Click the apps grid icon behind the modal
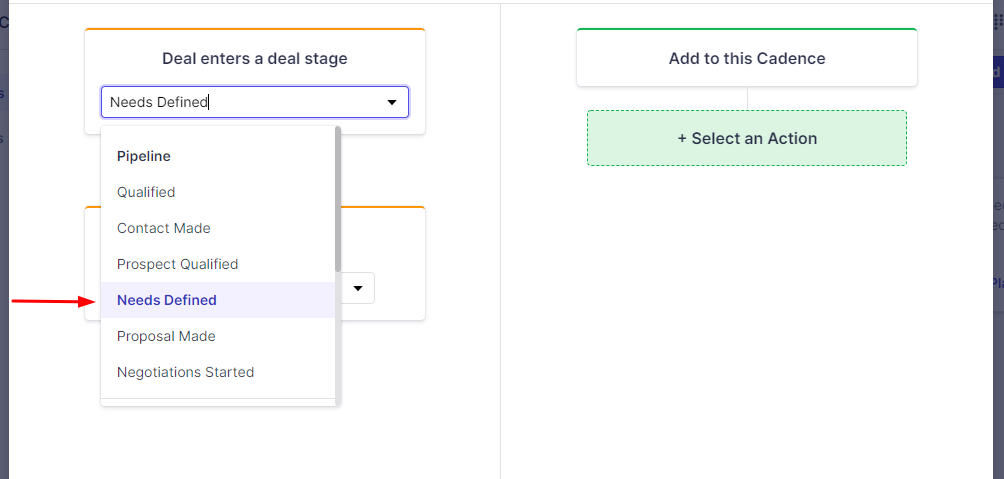This screenshot has height=479, width=1004. pyautogui.click(x=999, y=22)
